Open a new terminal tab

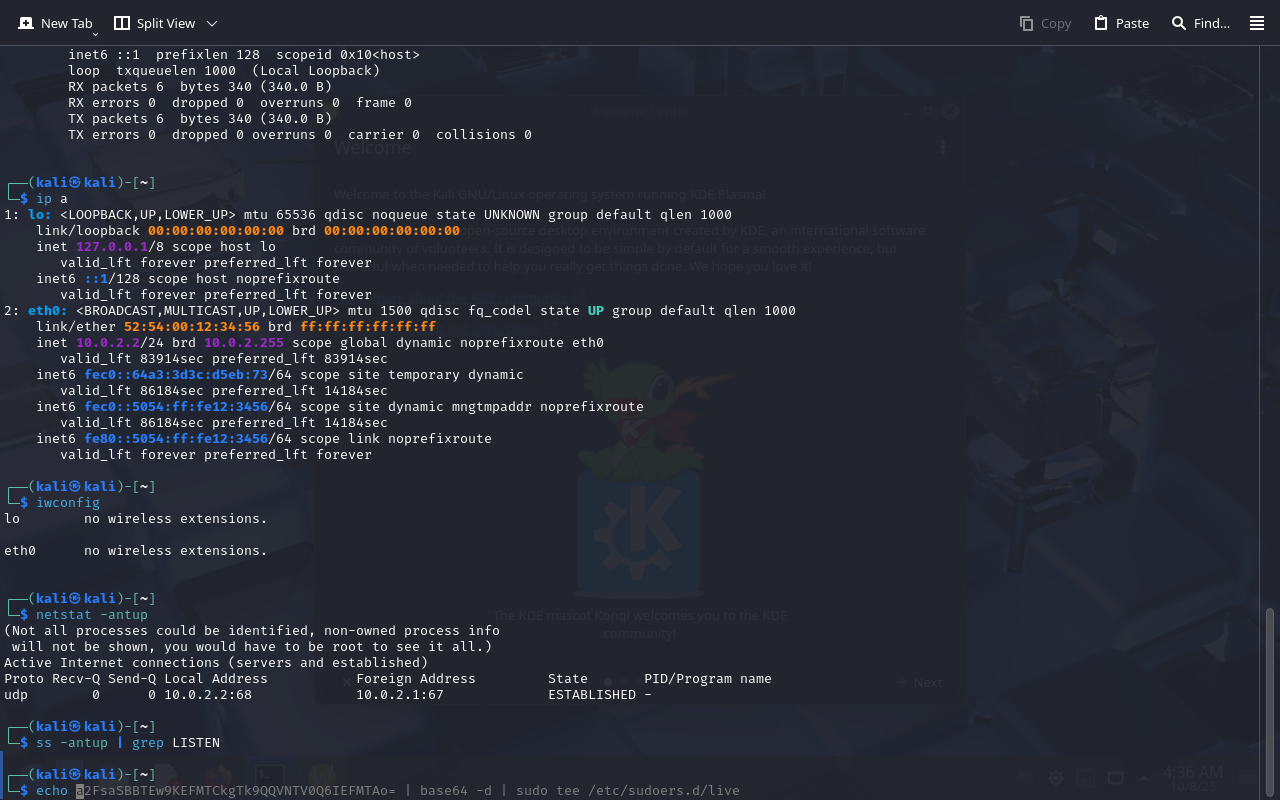point(55,23)
